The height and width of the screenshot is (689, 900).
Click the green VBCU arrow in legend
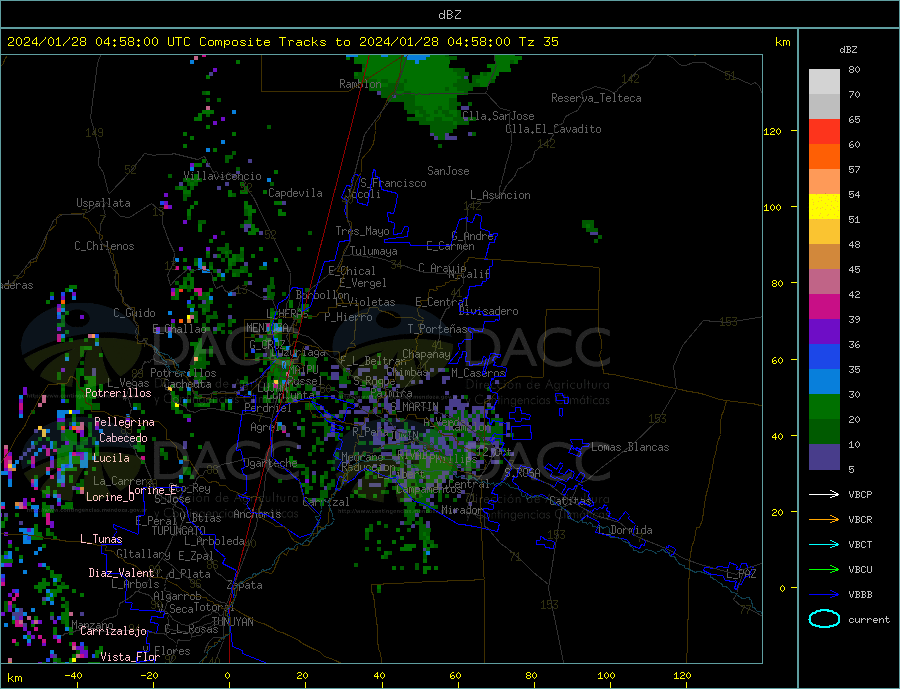824,570
